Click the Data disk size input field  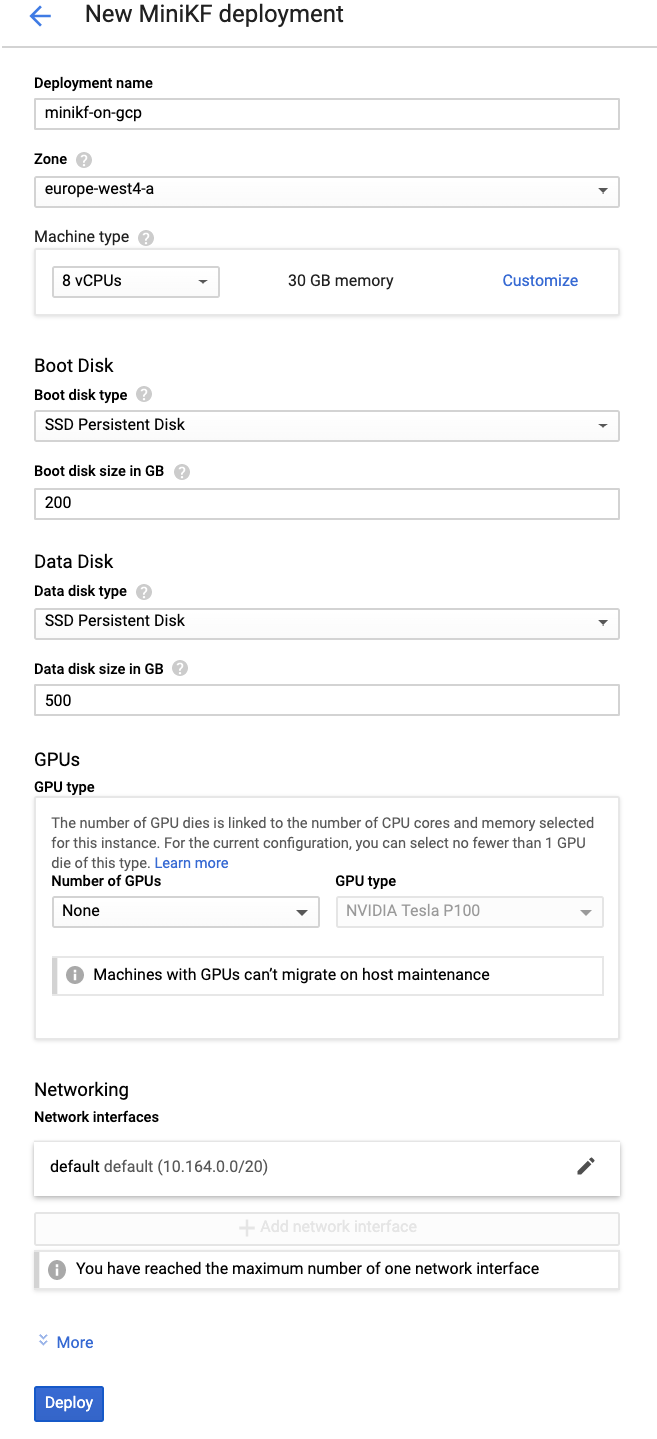(x=326, y=700)
